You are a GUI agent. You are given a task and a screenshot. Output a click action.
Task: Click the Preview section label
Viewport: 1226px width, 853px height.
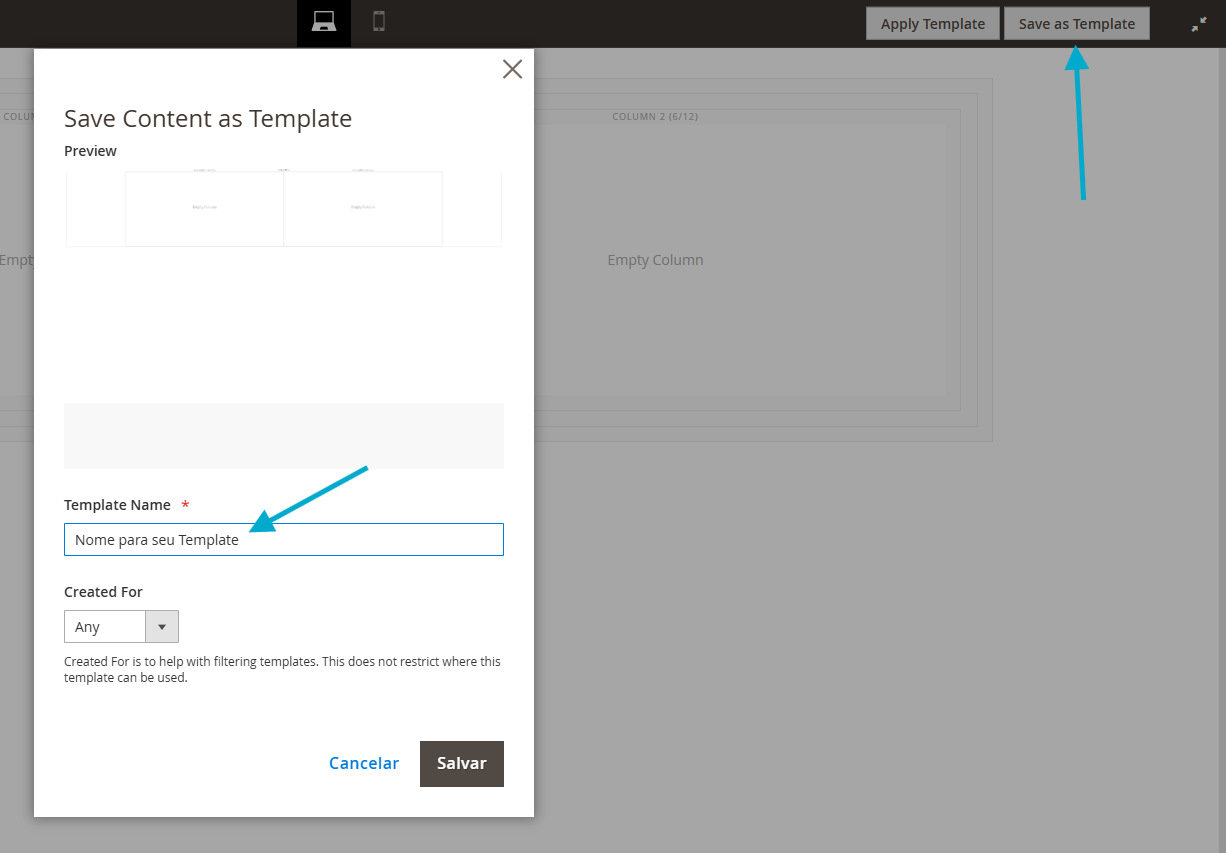pyautogui.click(x=90, y=151)
